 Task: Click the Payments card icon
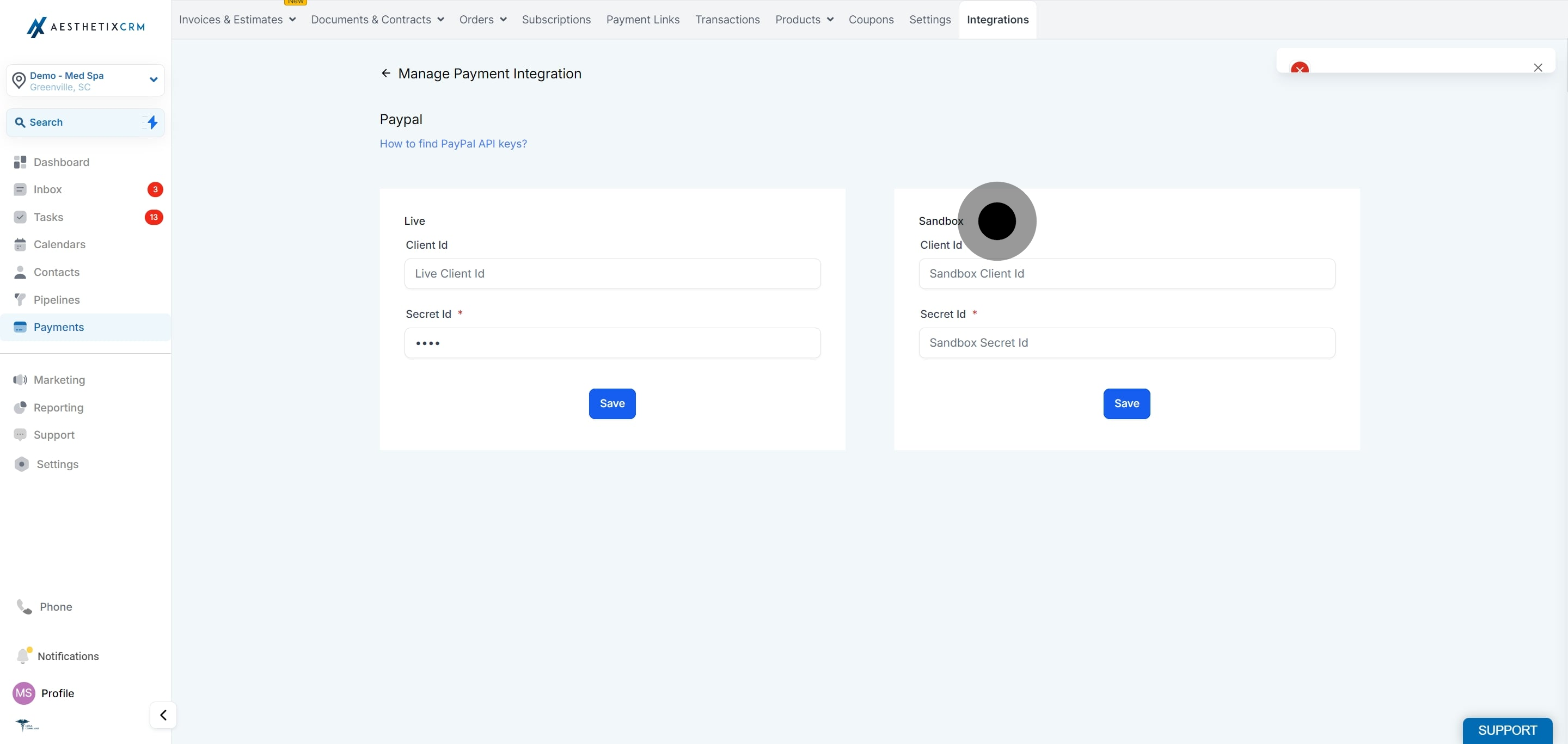[20, 327]
